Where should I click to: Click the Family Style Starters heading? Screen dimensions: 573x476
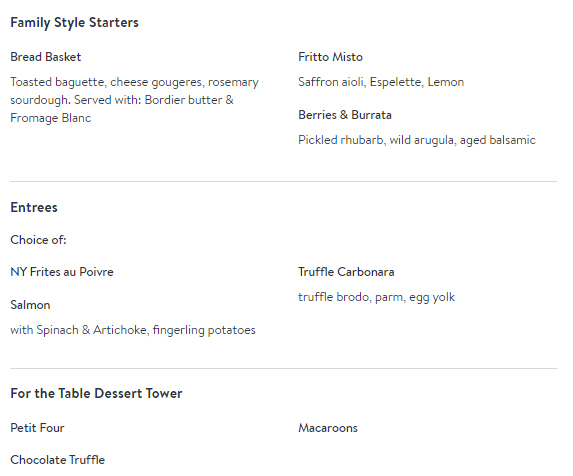75,23
